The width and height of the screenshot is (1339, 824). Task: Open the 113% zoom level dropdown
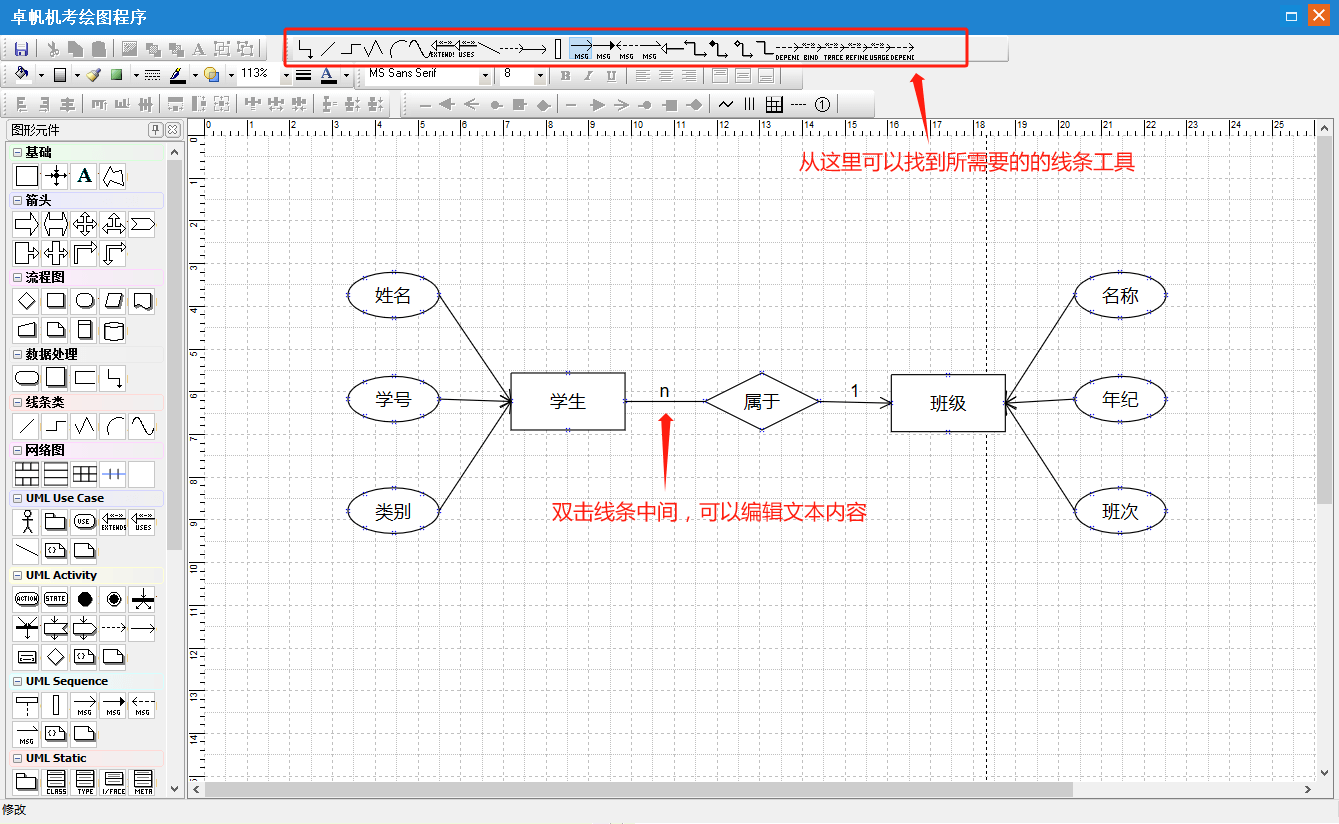(x=286, y=75)
